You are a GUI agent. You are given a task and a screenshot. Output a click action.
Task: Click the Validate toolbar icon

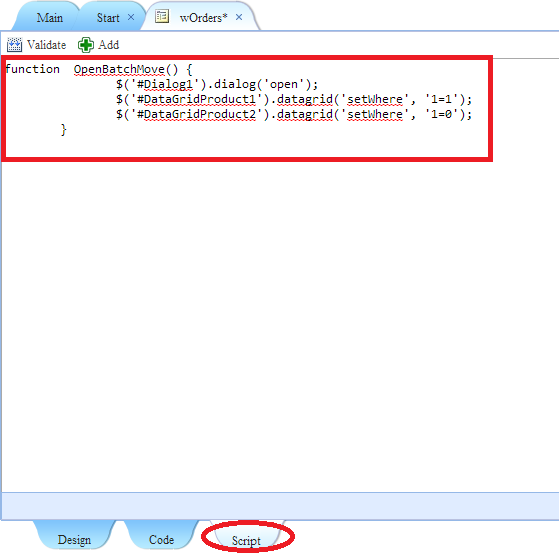click(14, 45)
